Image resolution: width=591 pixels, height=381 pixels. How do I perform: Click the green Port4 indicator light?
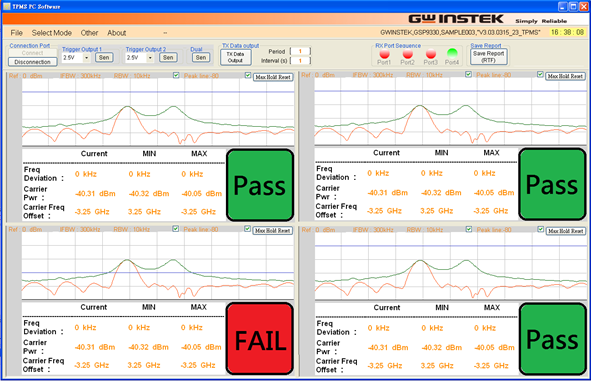[452, 53]
